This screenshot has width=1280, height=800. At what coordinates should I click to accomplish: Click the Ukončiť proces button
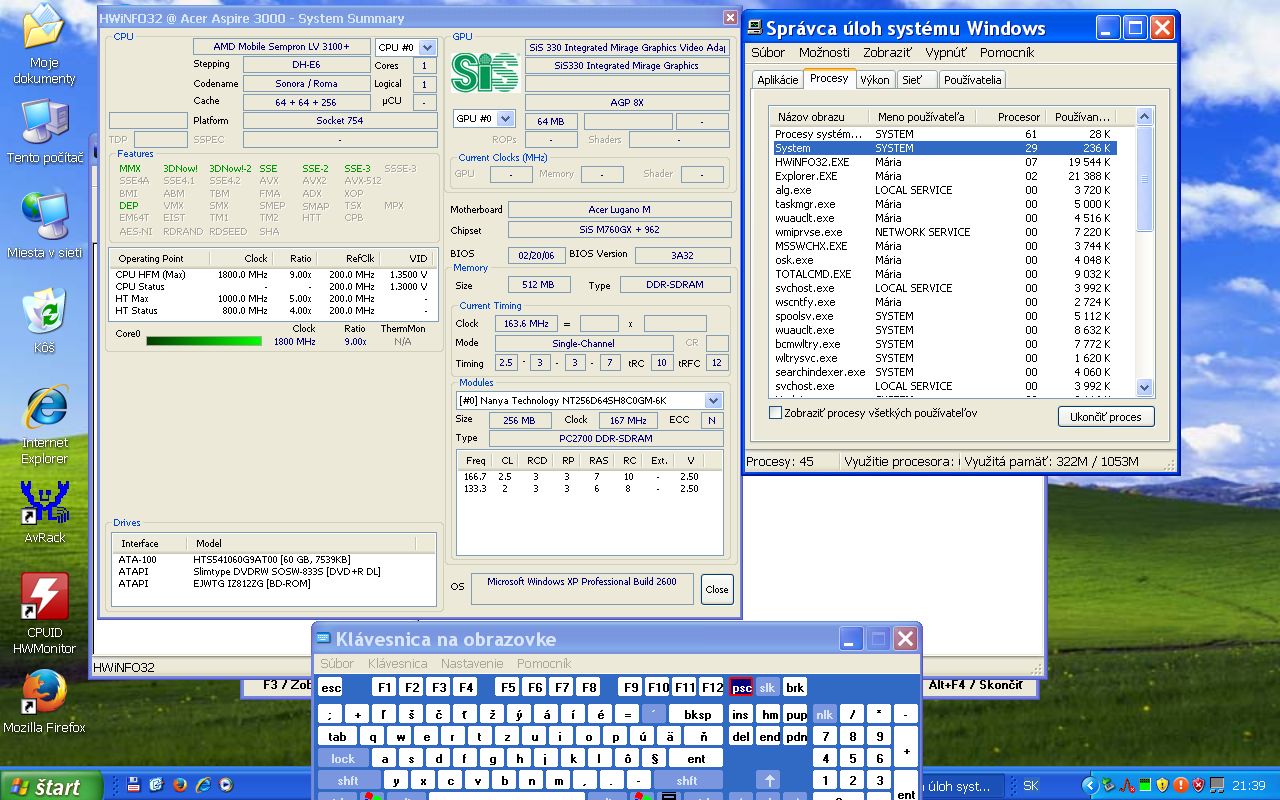[x=1106, y=416]
